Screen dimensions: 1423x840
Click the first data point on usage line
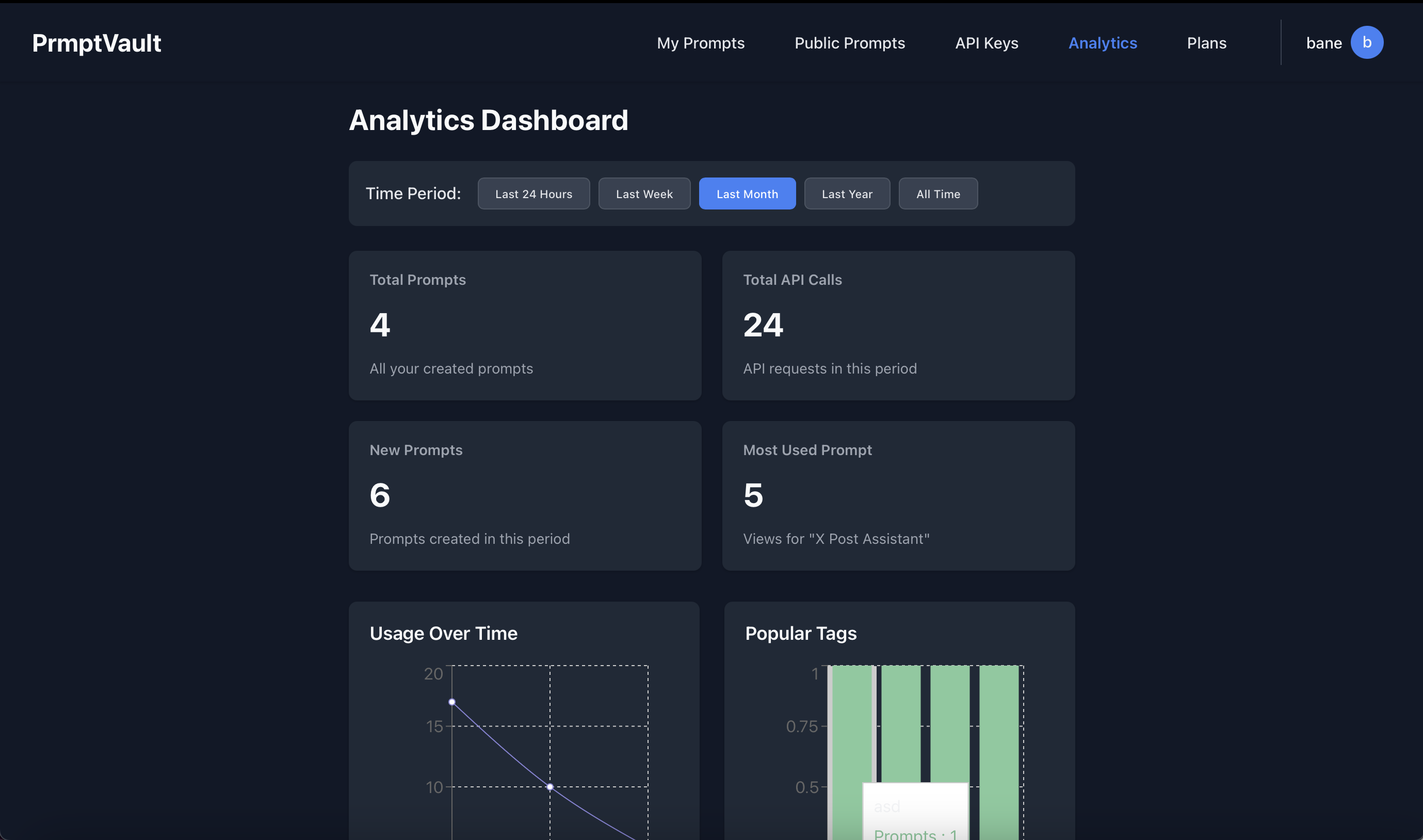(451, 702)
